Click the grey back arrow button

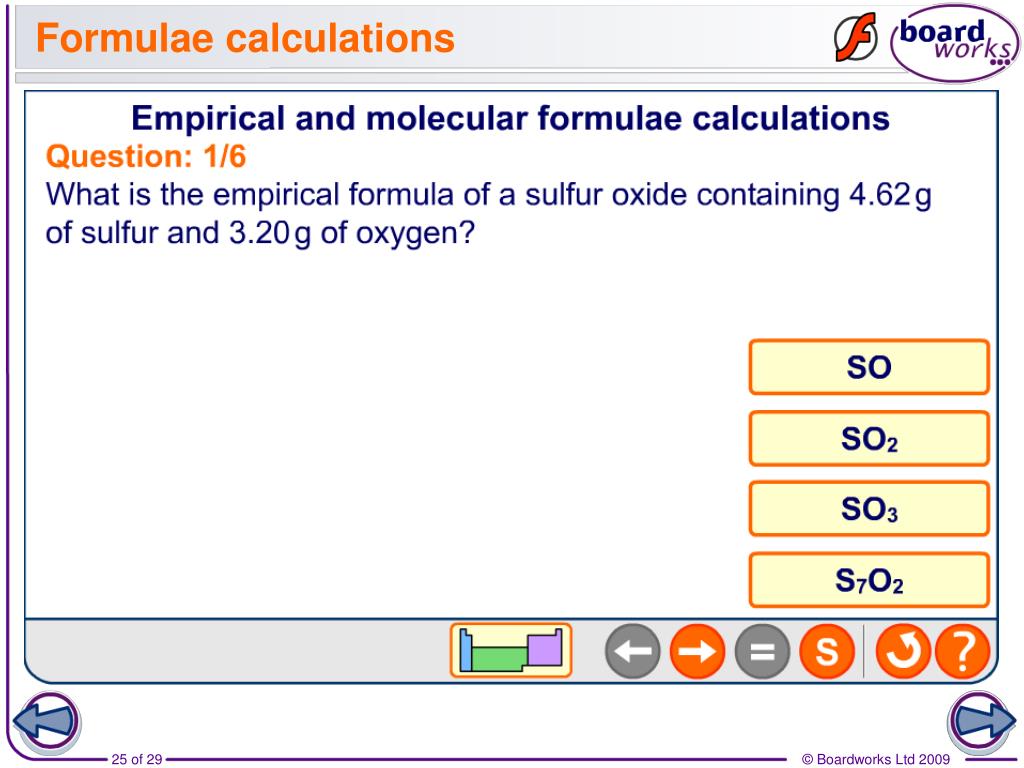click(632, 651)
